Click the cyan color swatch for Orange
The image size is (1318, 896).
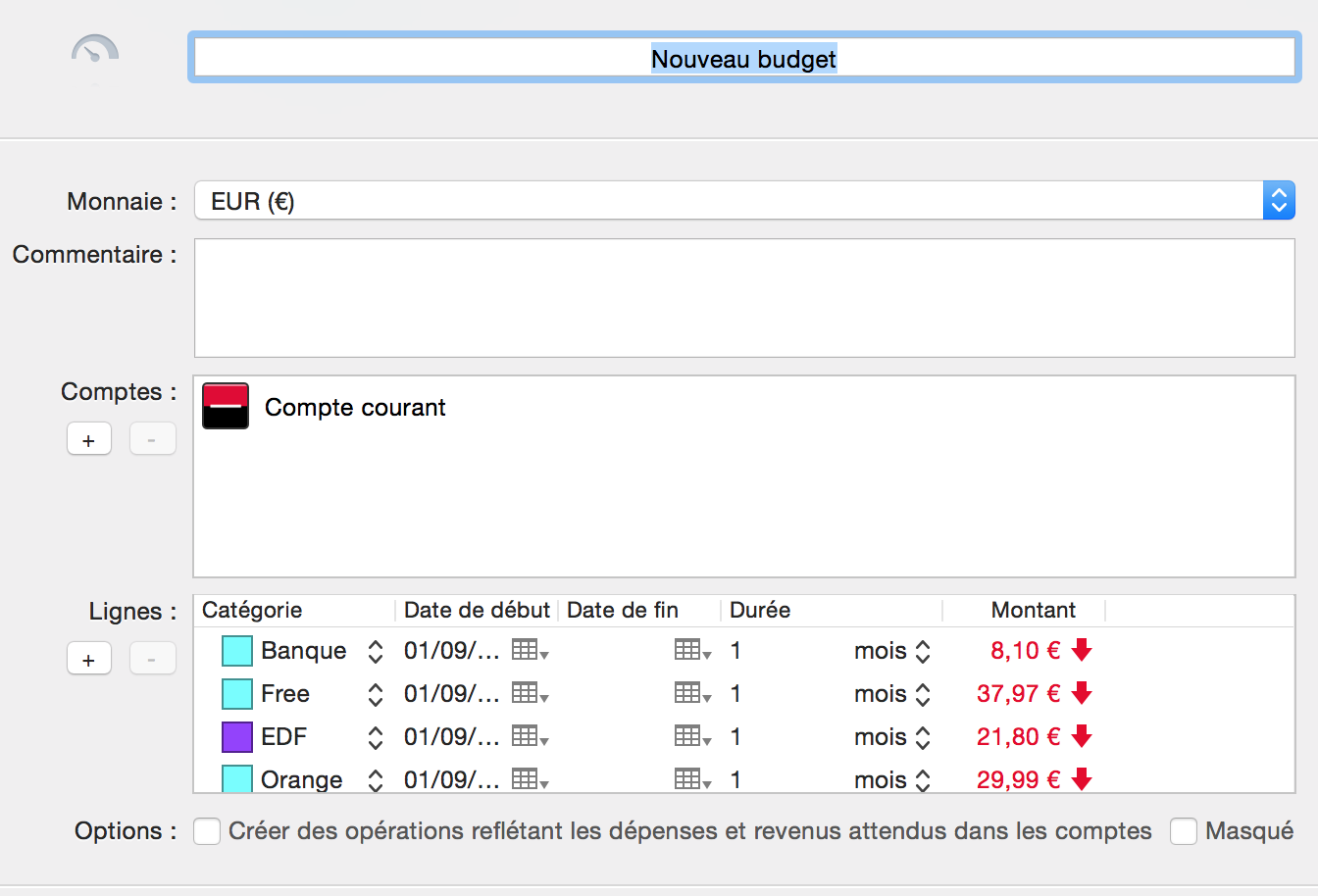237,778
